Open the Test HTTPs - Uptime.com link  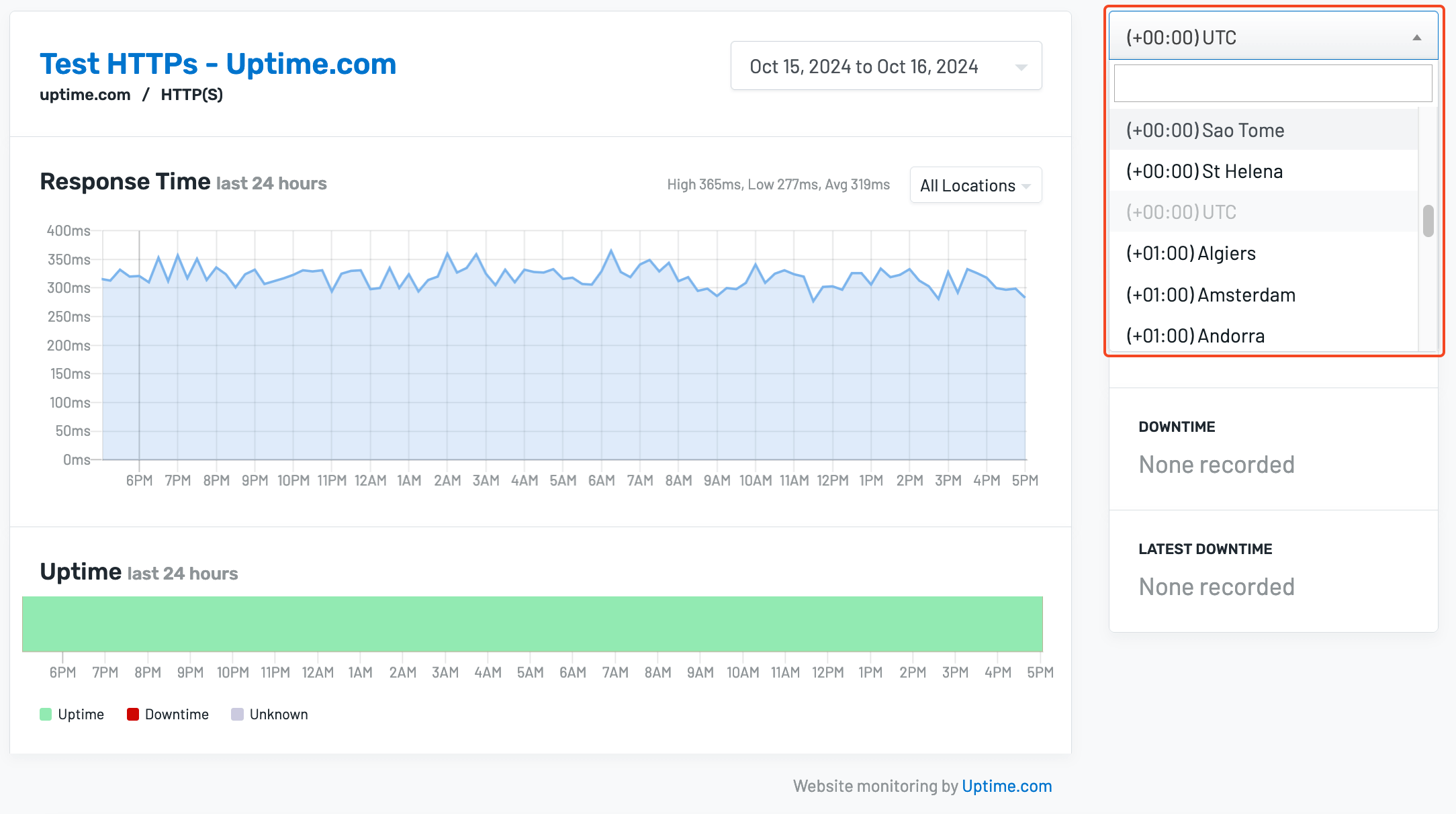218,63
